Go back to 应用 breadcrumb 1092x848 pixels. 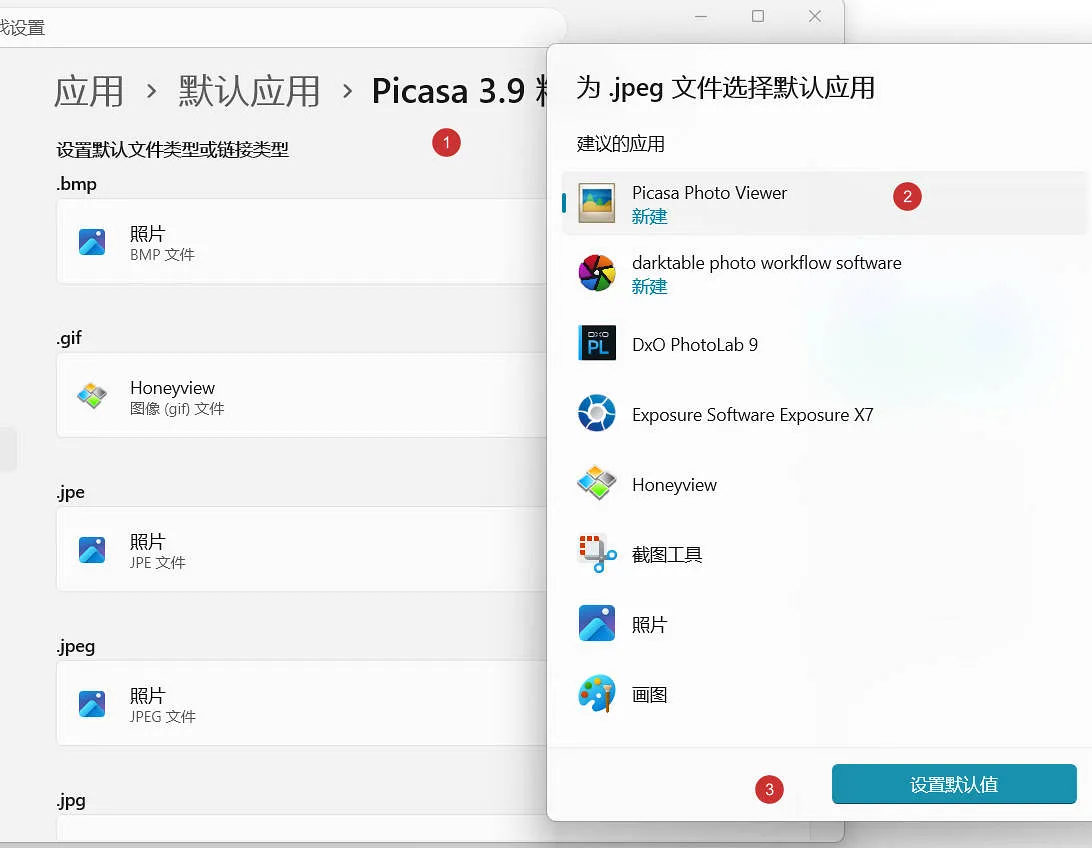pyautogui.click(x=88, y=91)
